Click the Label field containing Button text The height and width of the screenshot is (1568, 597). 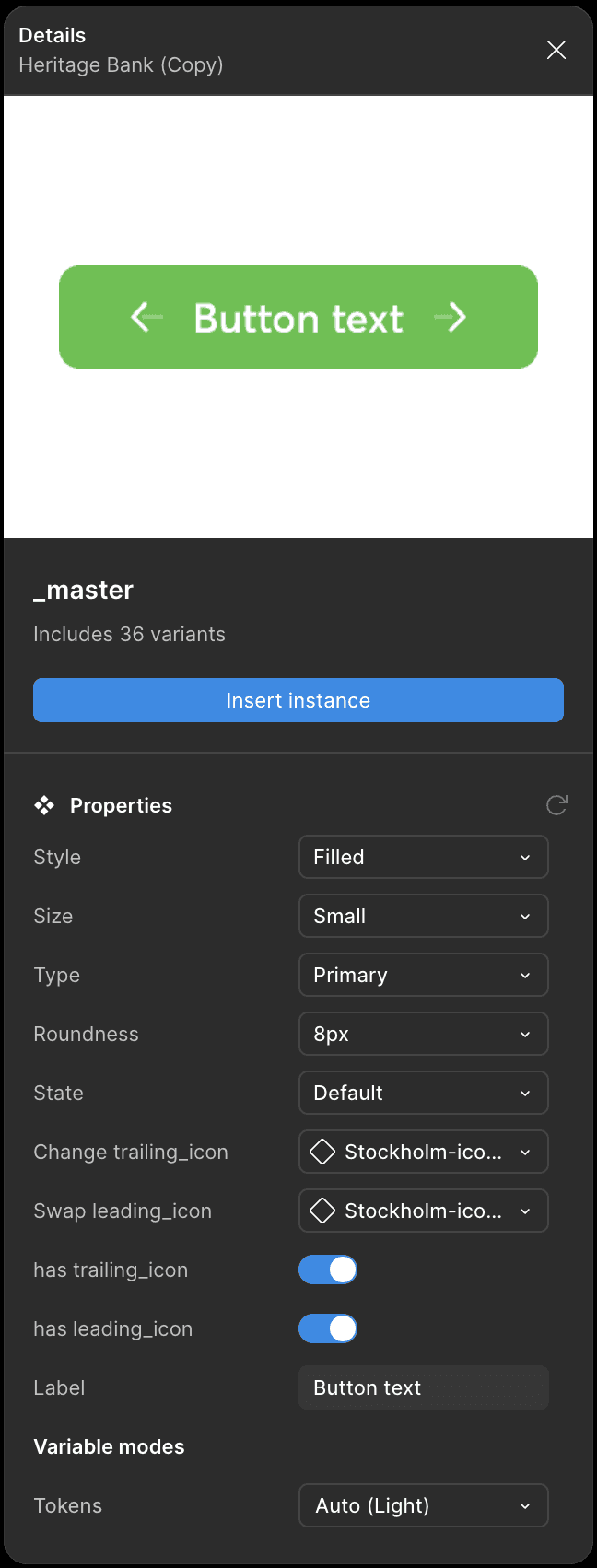(x=424, y=1387)
